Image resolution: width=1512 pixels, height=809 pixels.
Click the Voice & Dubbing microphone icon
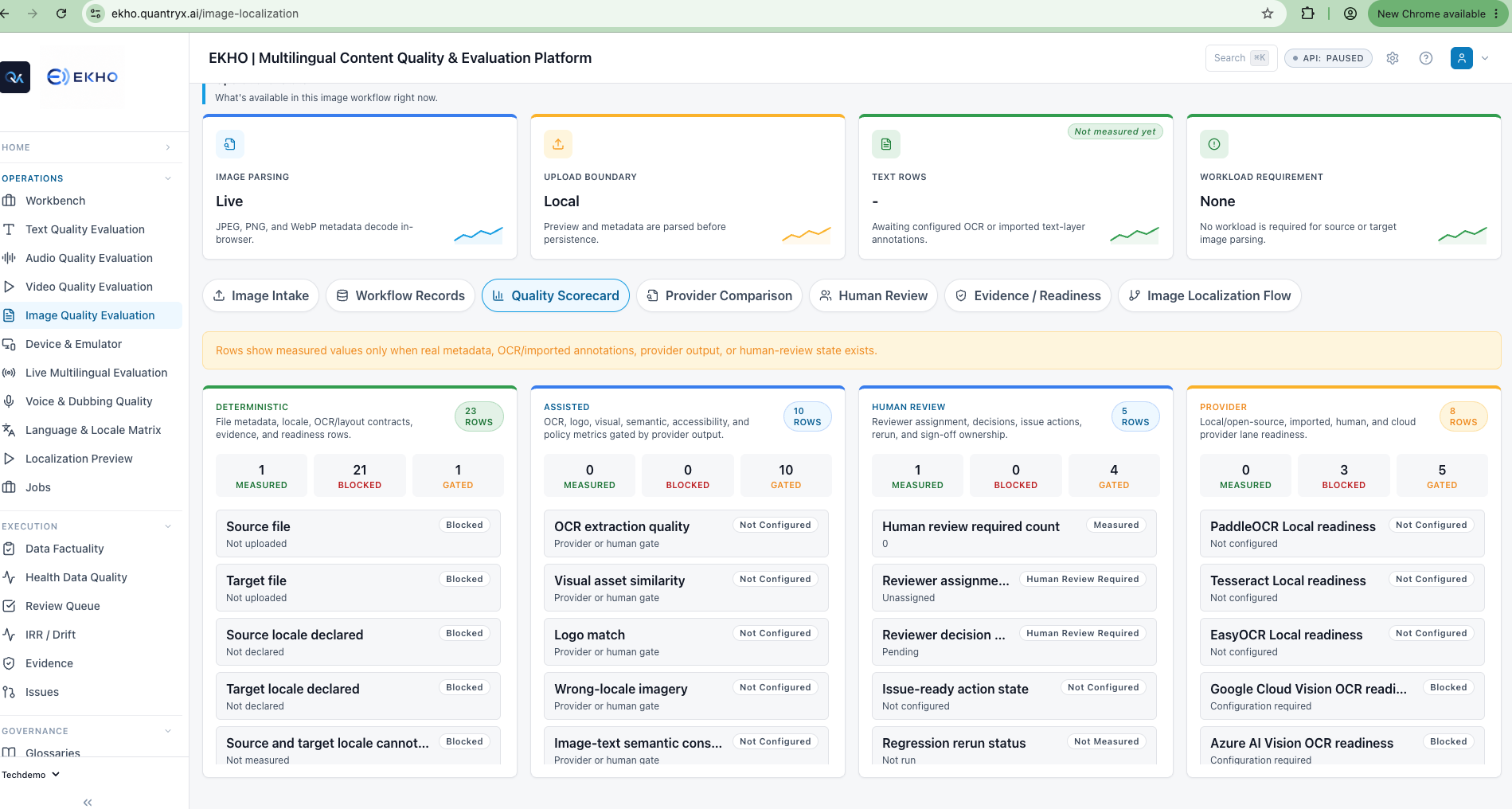[x=9, y=401]
